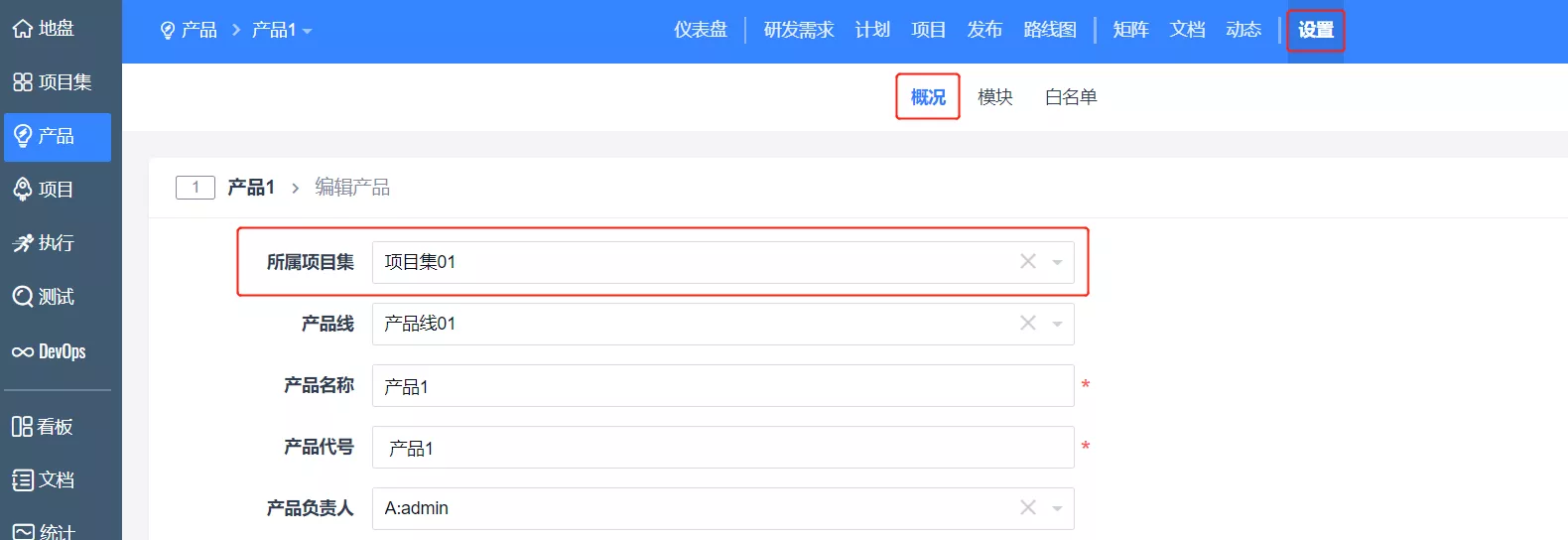Open the 产品1 switcher dropdown in header

(x=282, y=31)
